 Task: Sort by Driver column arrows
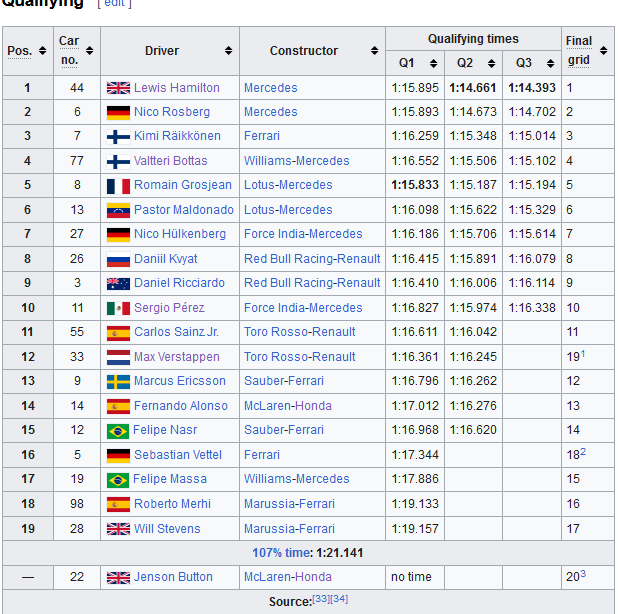coord(228,51)
